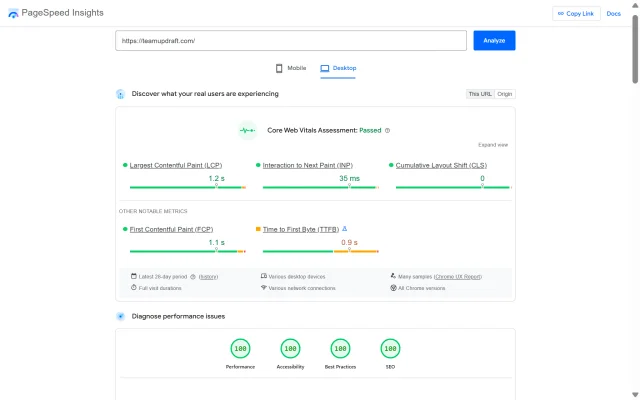Toggle data to Origin
This screenshot has width=640, height=400.
504,94
